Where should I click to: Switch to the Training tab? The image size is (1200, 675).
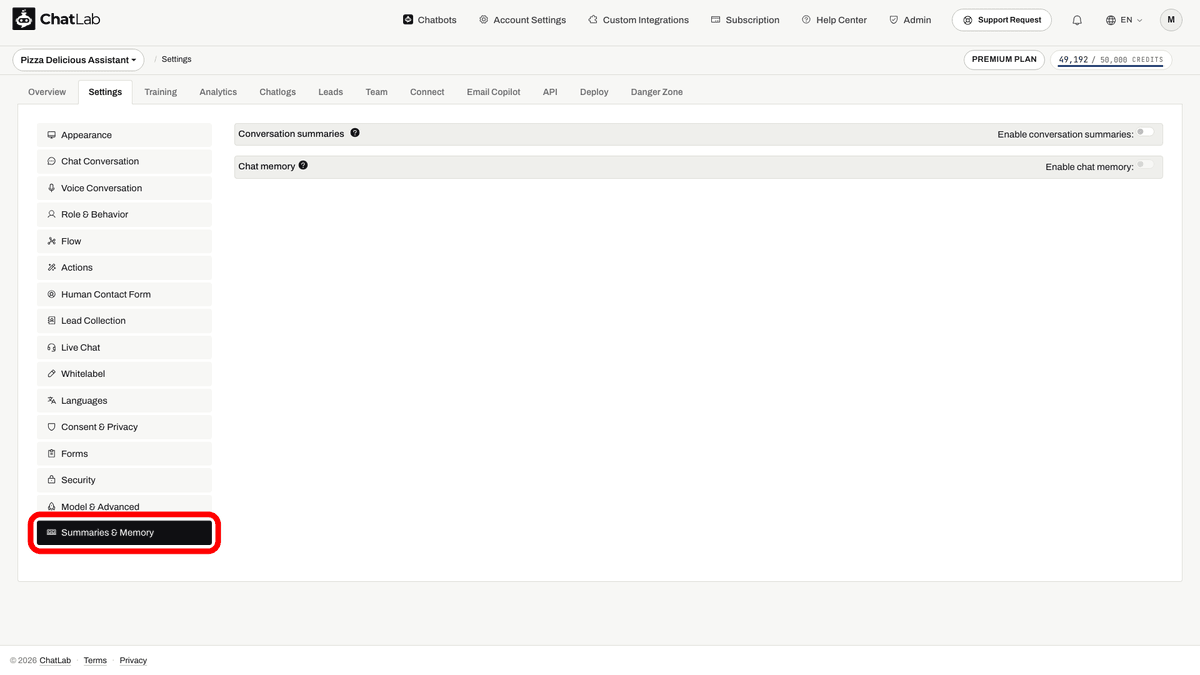click(160, 92)
